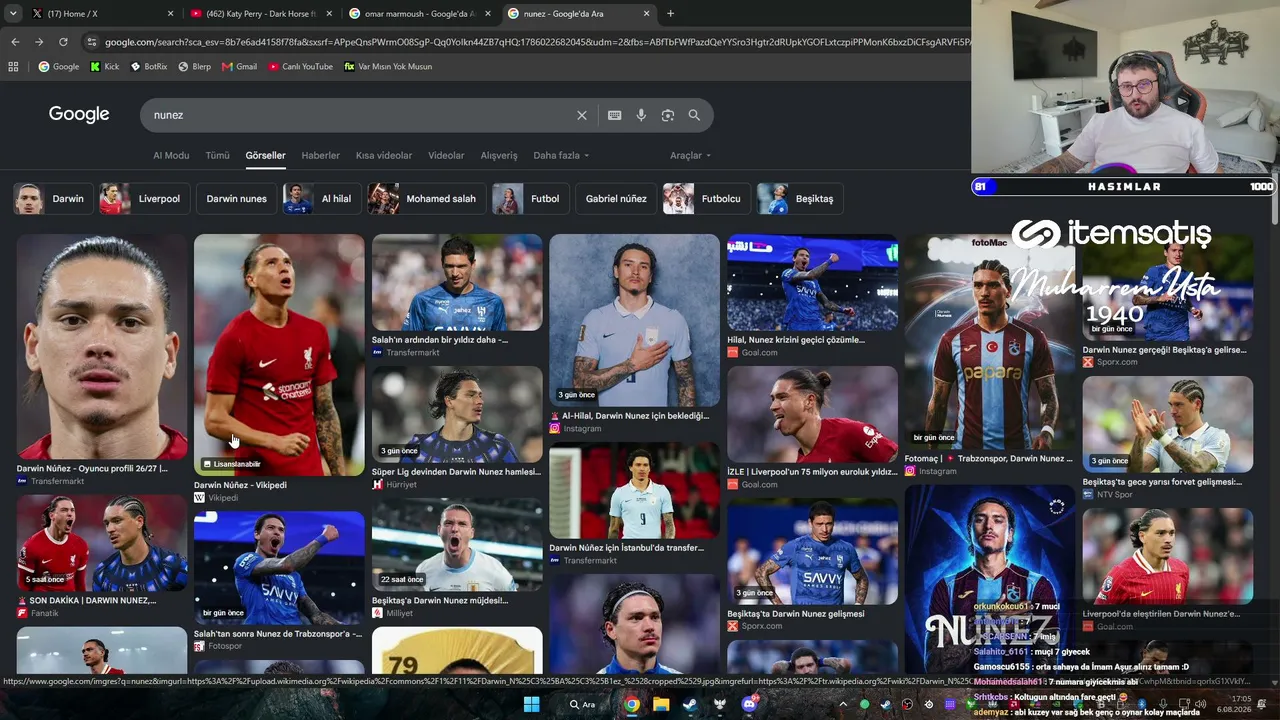Close the Katy Perry - Dark Horse tab
The width and height of the screenshot is (1280, 720).
point(329,14)
